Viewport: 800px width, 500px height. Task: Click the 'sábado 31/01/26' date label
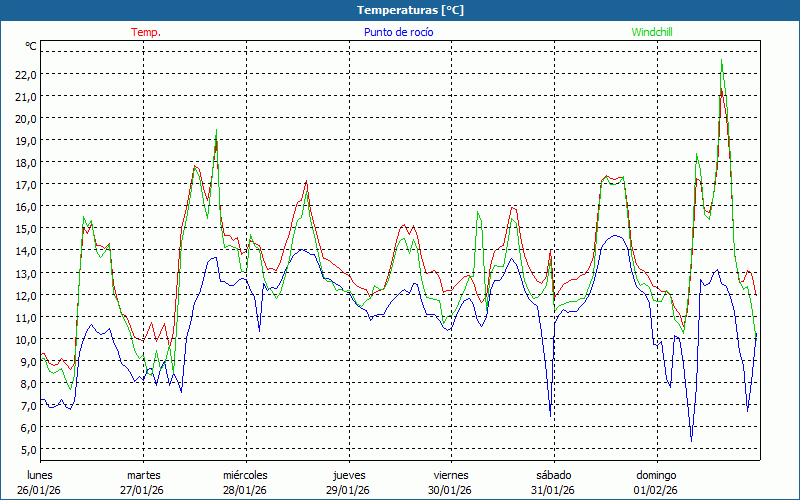pyautogui.click(x=553, y=482)
